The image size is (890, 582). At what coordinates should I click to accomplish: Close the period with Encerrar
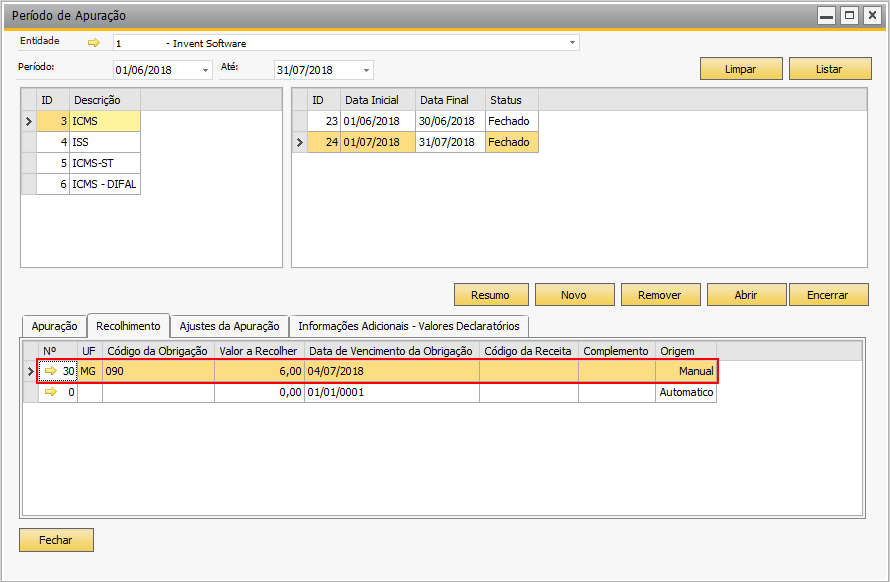coord(828,295)
